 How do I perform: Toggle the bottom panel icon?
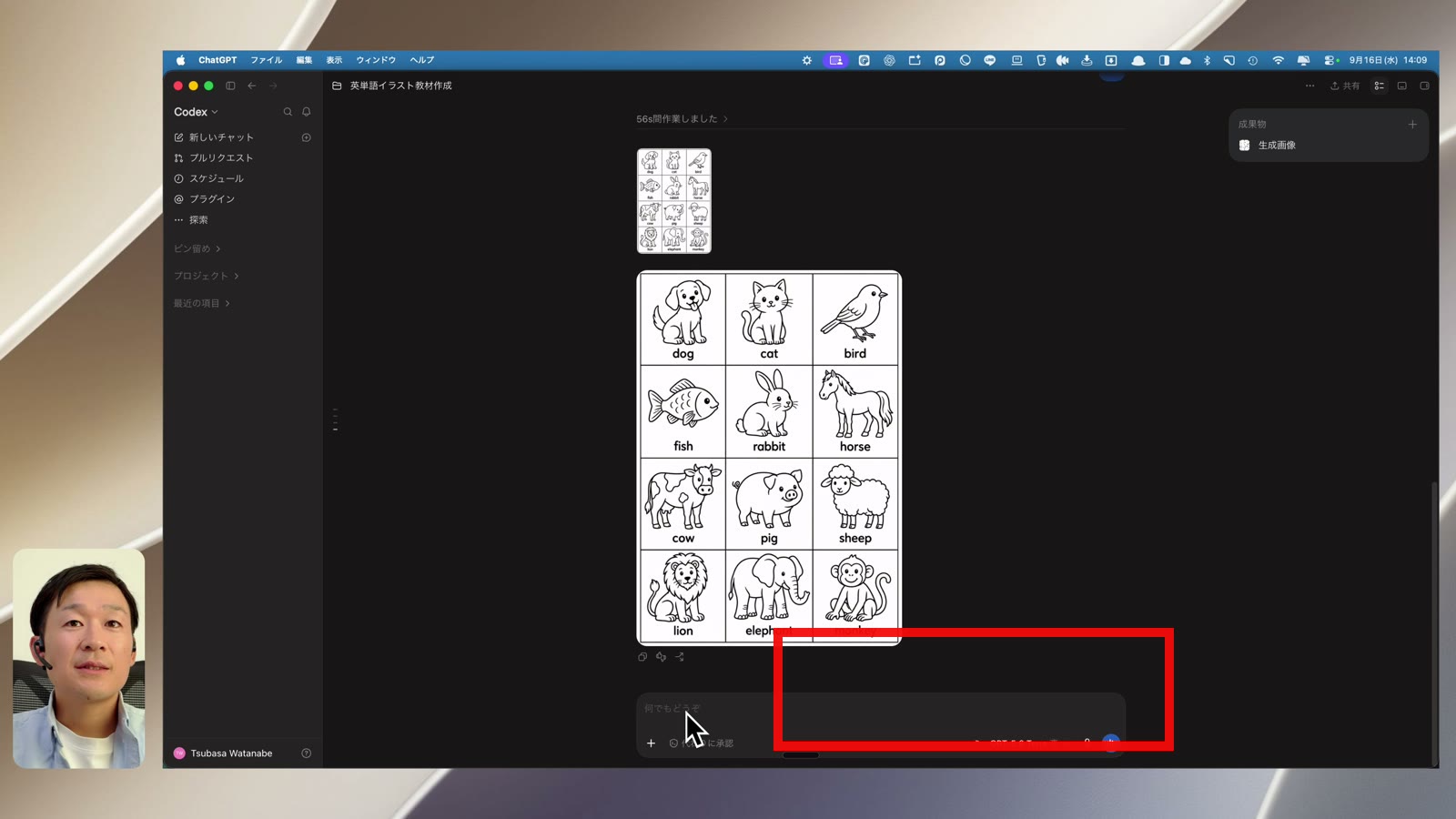pos(1402,86)
